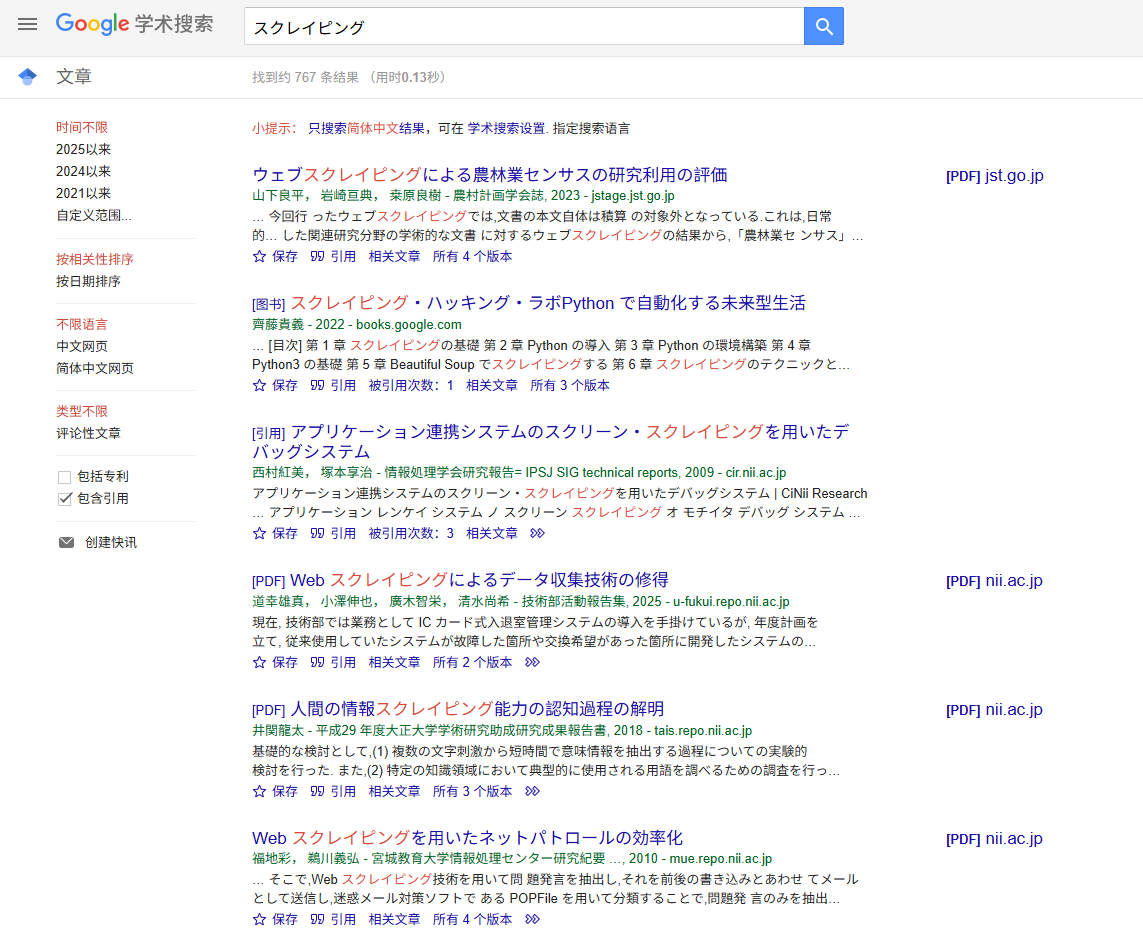The image size is (1143, 932).
Task: Open the jst.go.jp PDF link
Action: pyautogui.click(x=994, y=176)
